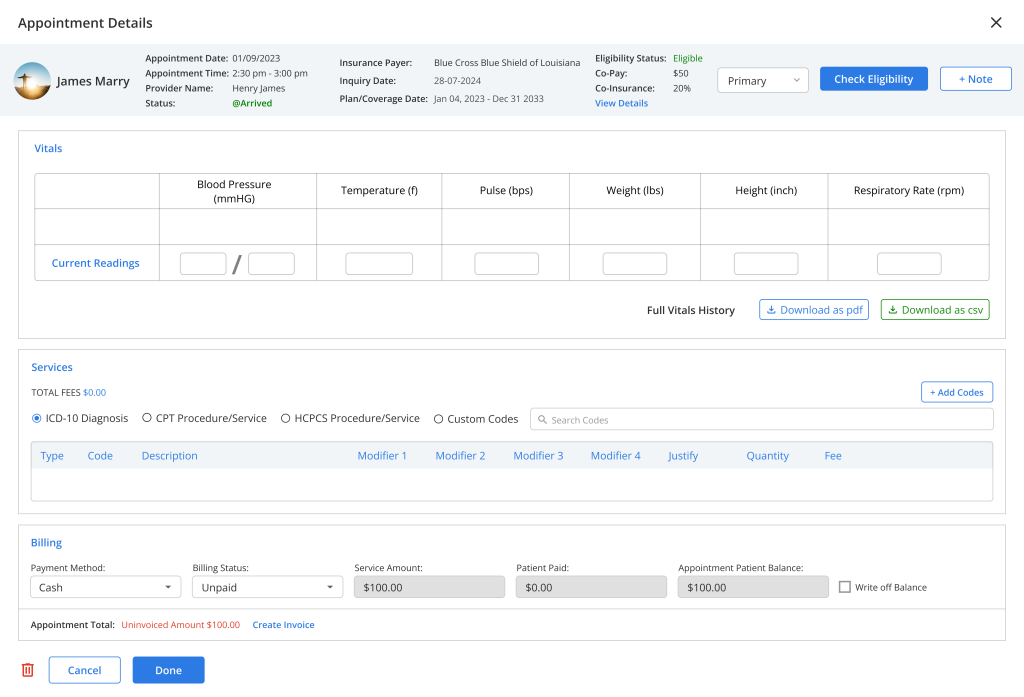The height and width of the screenshot is (697, 1024).
Task: Expand the Payment Method dropdown
Action: [x=105, y=587]
